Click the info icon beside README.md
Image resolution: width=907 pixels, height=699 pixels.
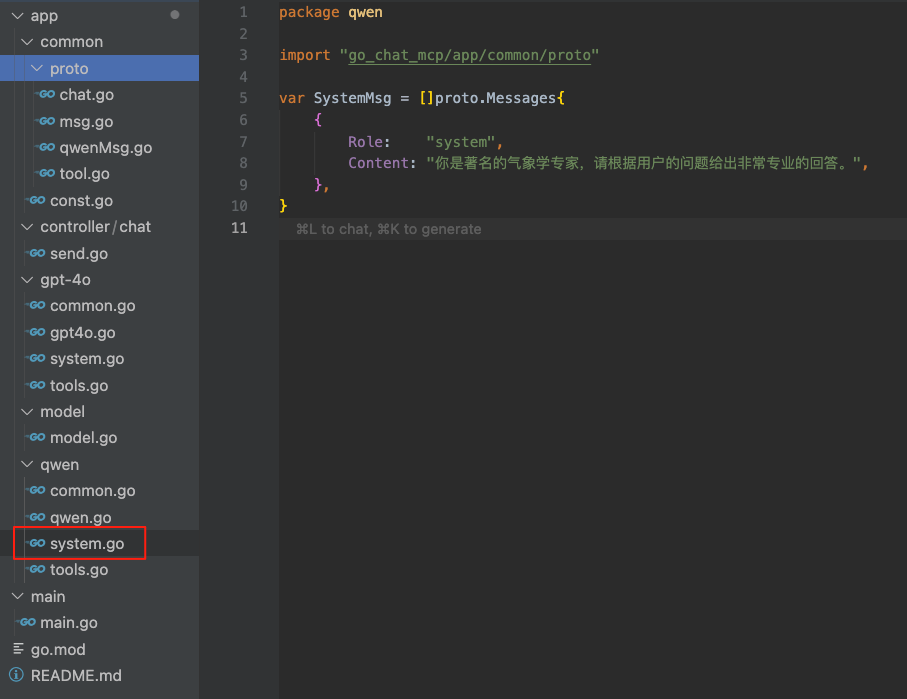[x=17, y=676]
